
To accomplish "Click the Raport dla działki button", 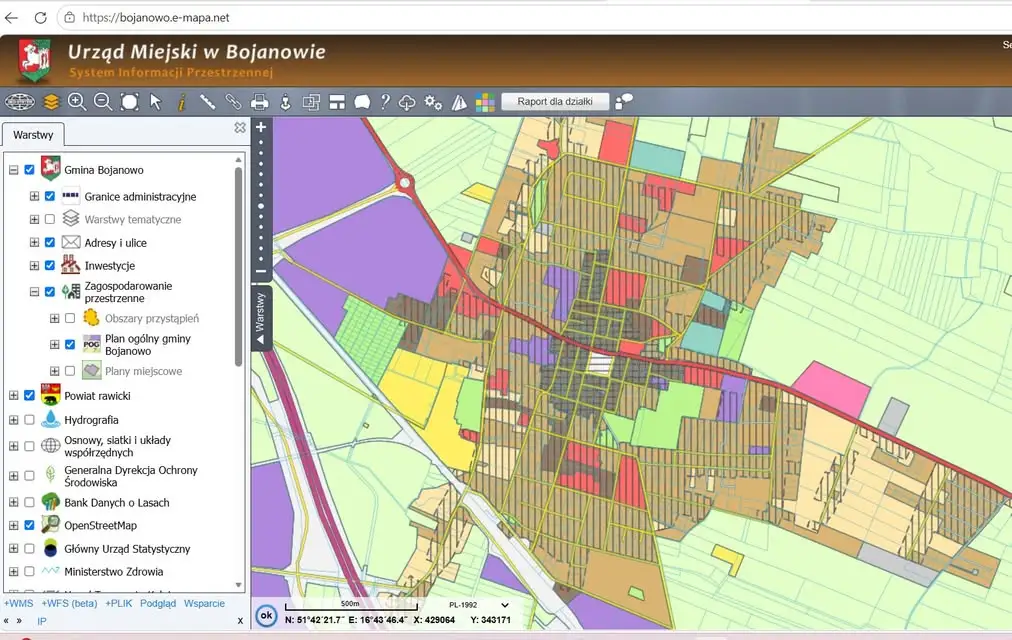I will point(555,101).
